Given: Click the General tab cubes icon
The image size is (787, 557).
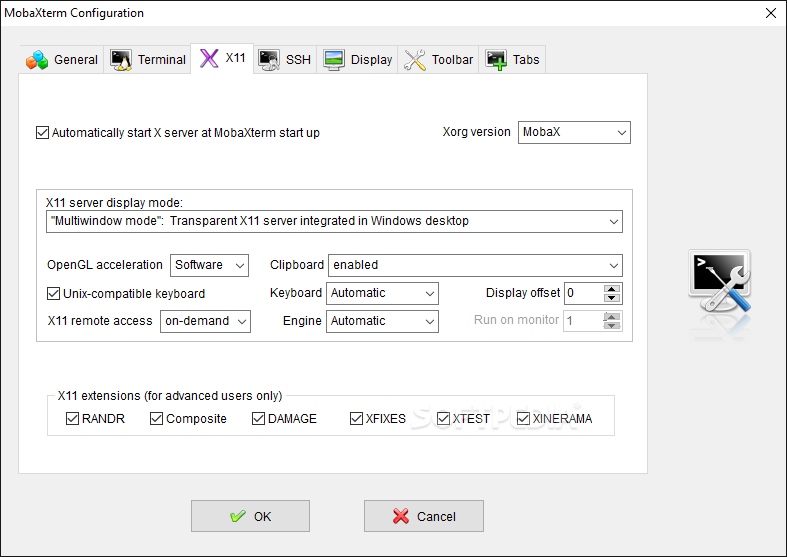Looking at the screenshot, I should (37, 59).
